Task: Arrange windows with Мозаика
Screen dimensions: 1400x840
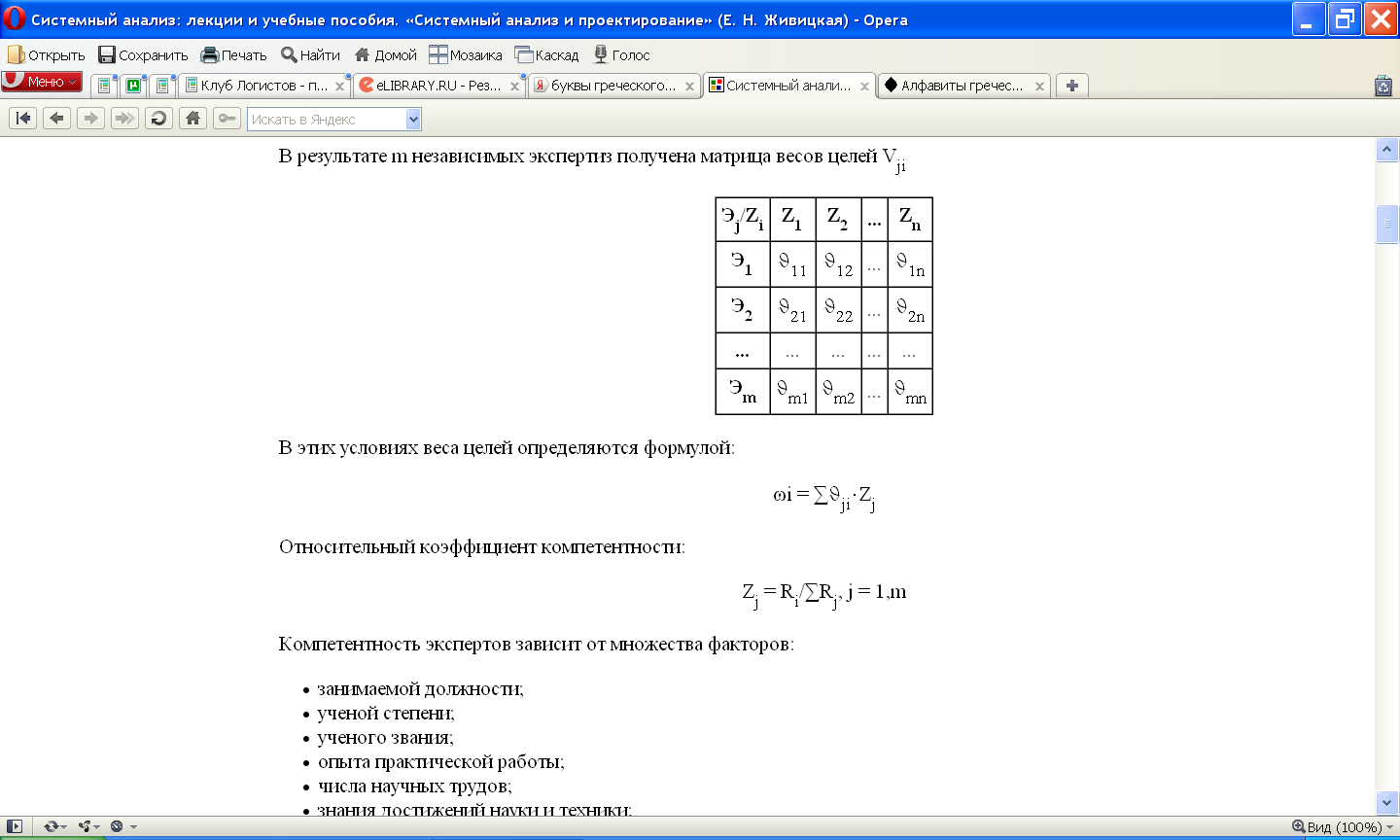Action: coord(466,55)
